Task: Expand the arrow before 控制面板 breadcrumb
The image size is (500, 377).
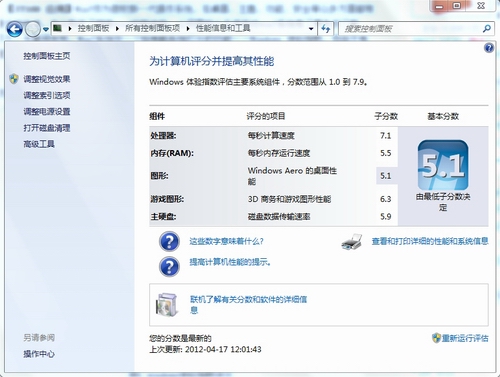Action: (x=70, y=29)
